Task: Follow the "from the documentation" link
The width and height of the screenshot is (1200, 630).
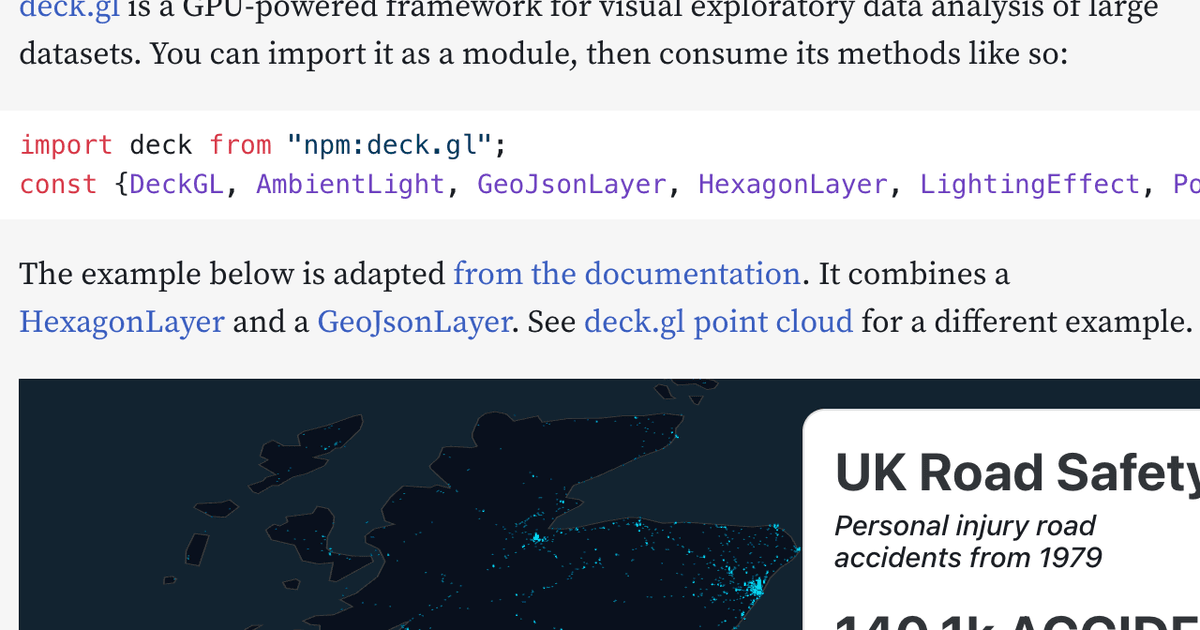Action: click(x=626, y=274)
